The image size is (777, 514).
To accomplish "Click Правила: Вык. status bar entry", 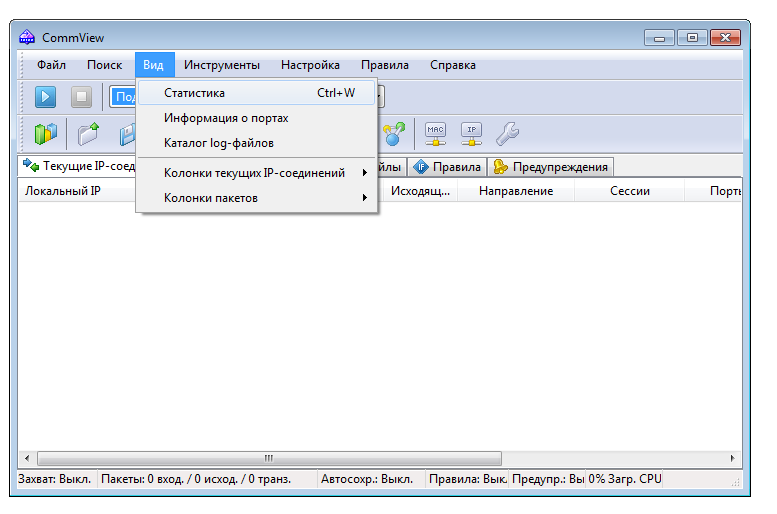I will 467,479.
